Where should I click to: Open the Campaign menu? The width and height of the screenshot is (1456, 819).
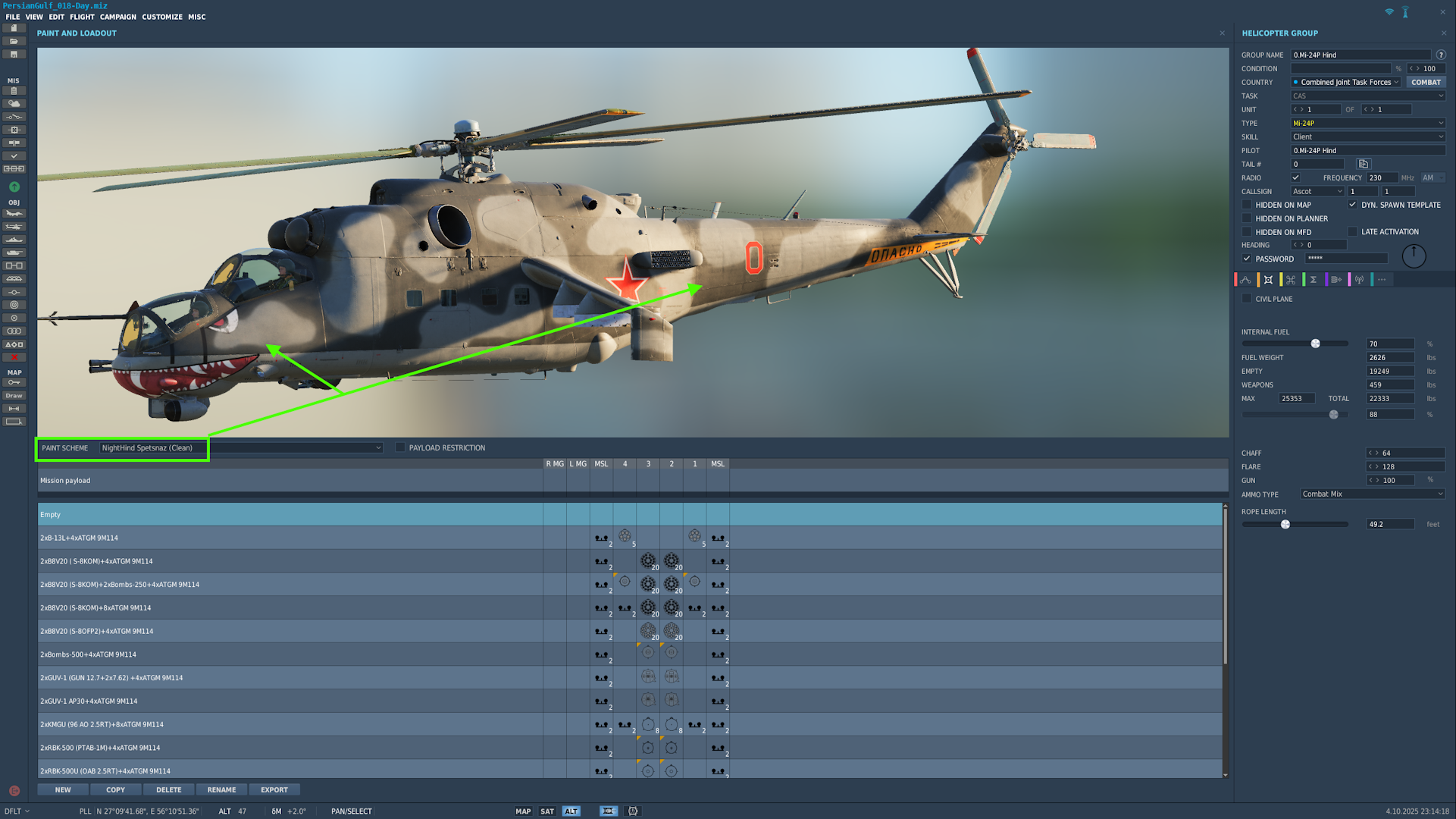(117, 17)
